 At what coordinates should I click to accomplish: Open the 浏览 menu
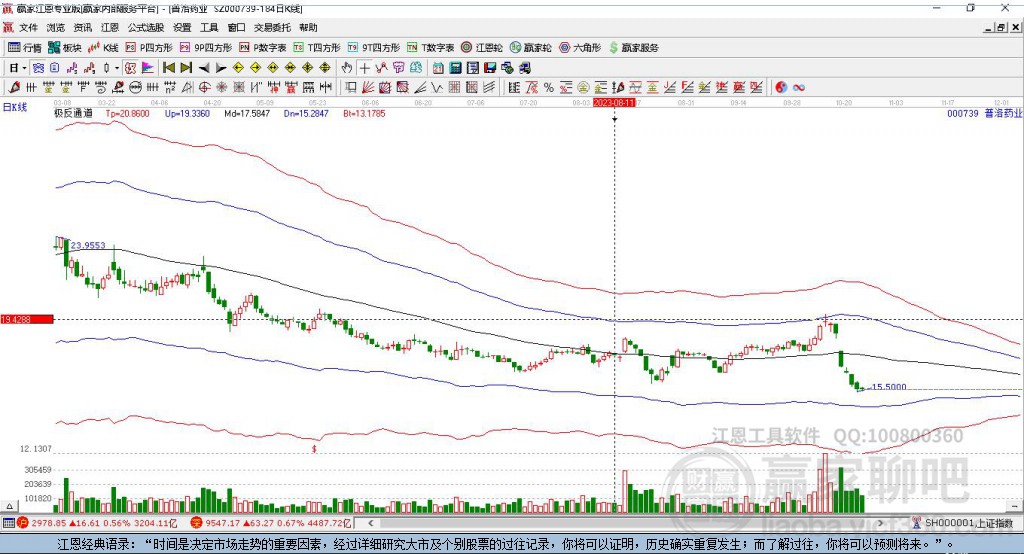point(56,27)
